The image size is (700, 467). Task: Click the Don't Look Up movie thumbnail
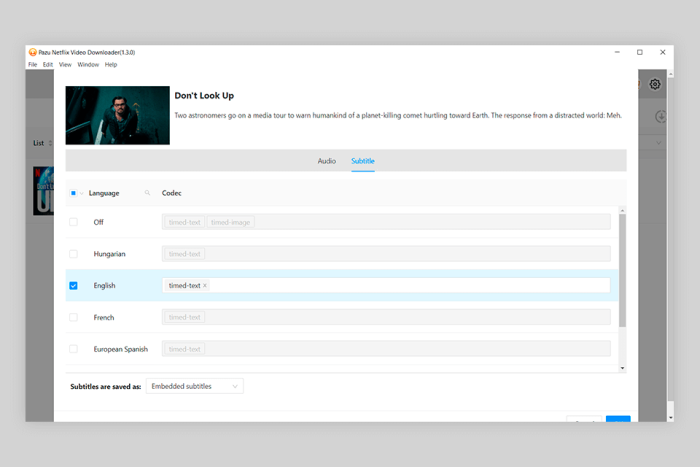point(117,115)
